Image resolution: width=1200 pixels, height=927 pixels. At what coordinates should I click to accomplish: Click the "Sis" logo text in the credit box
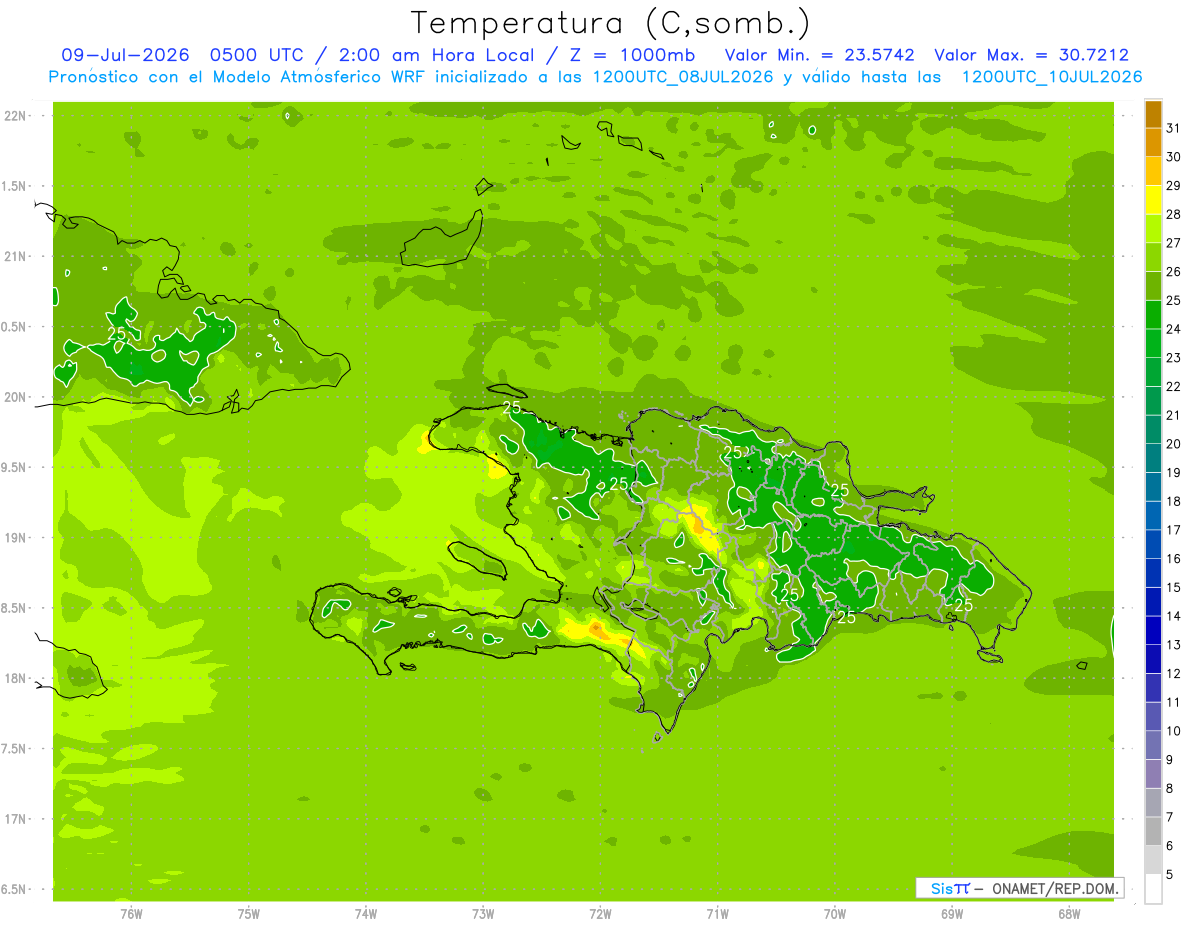942,888
